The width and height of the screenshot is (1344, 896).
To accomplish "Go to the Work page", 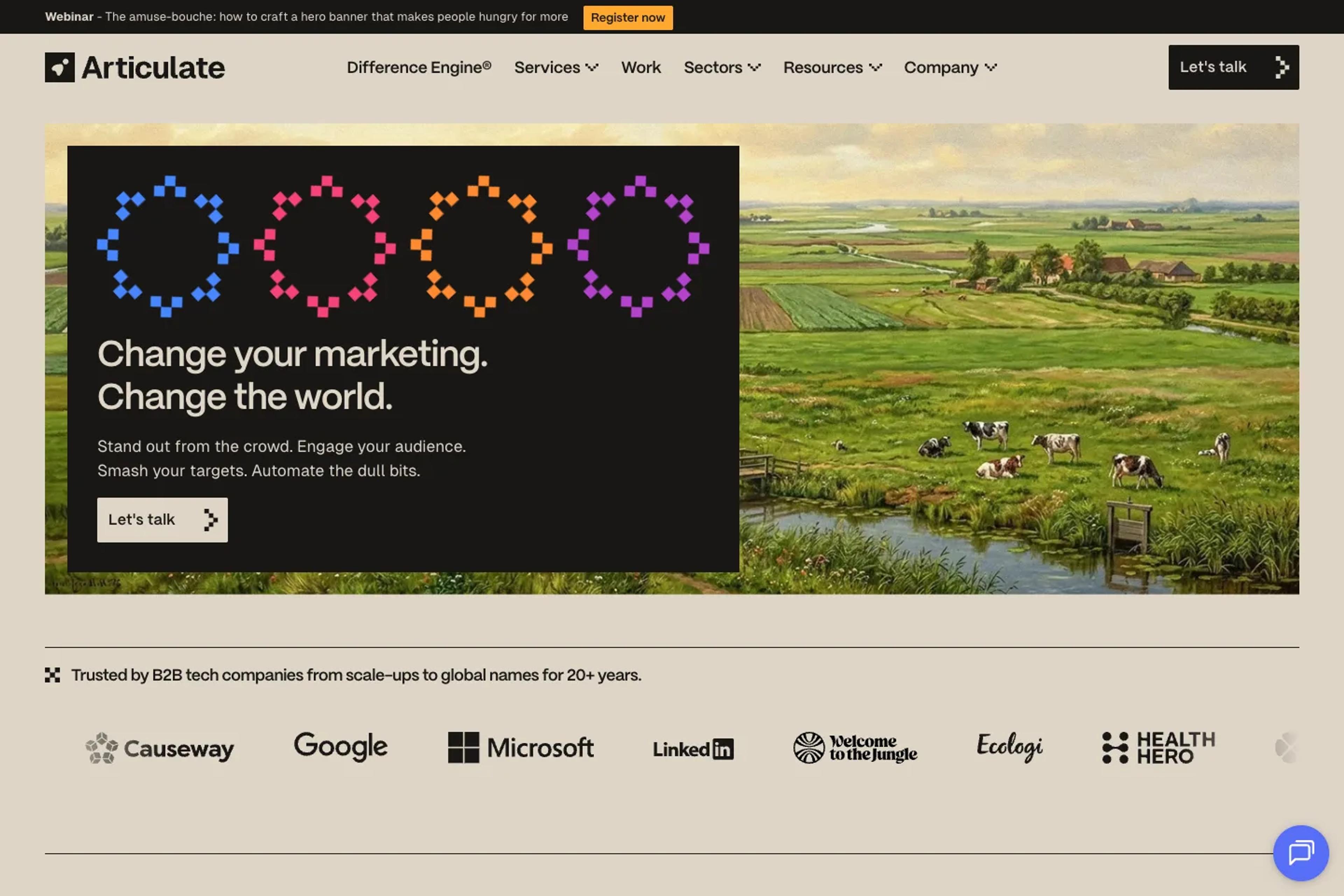I will click(x=641, y=68).
